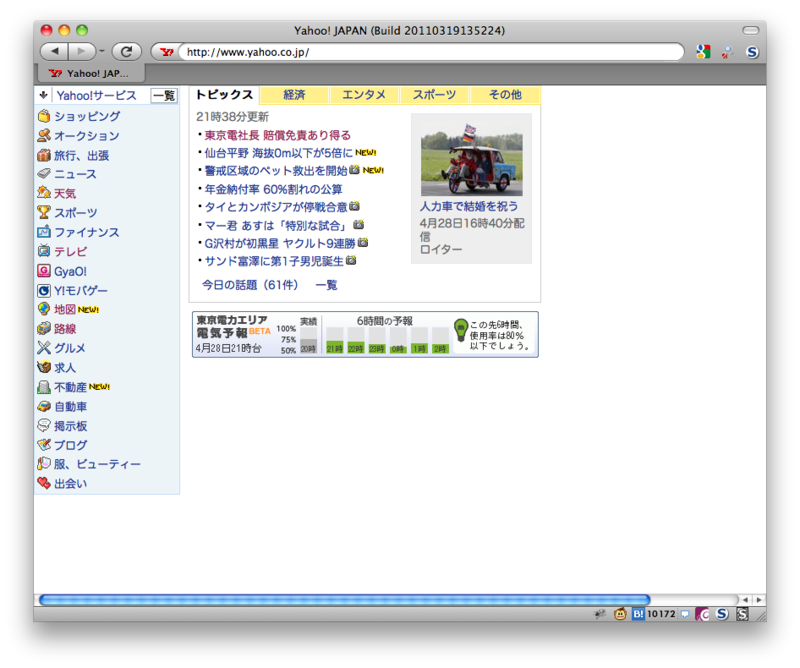Open the 求人 jobs icon

[x=44, y=367]
